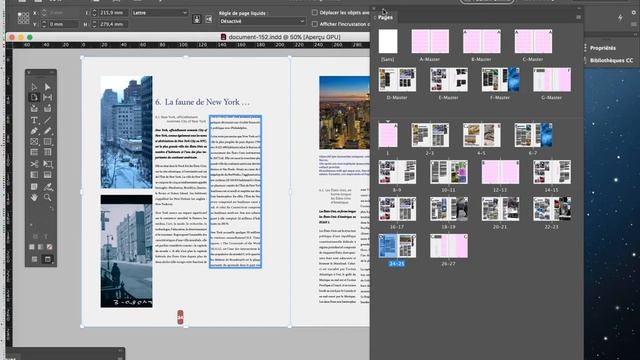Image resolution: width=640 pixels, height=360 pixels.
Task: Select spread 18-19 thumbnail
Action: 449,209
